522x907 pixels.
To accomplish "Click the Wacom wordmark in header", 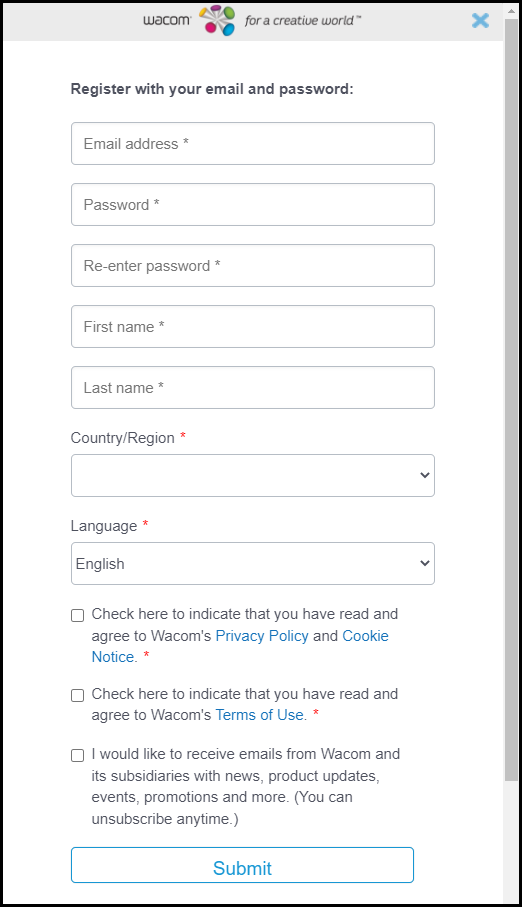I will coord(167,20).
